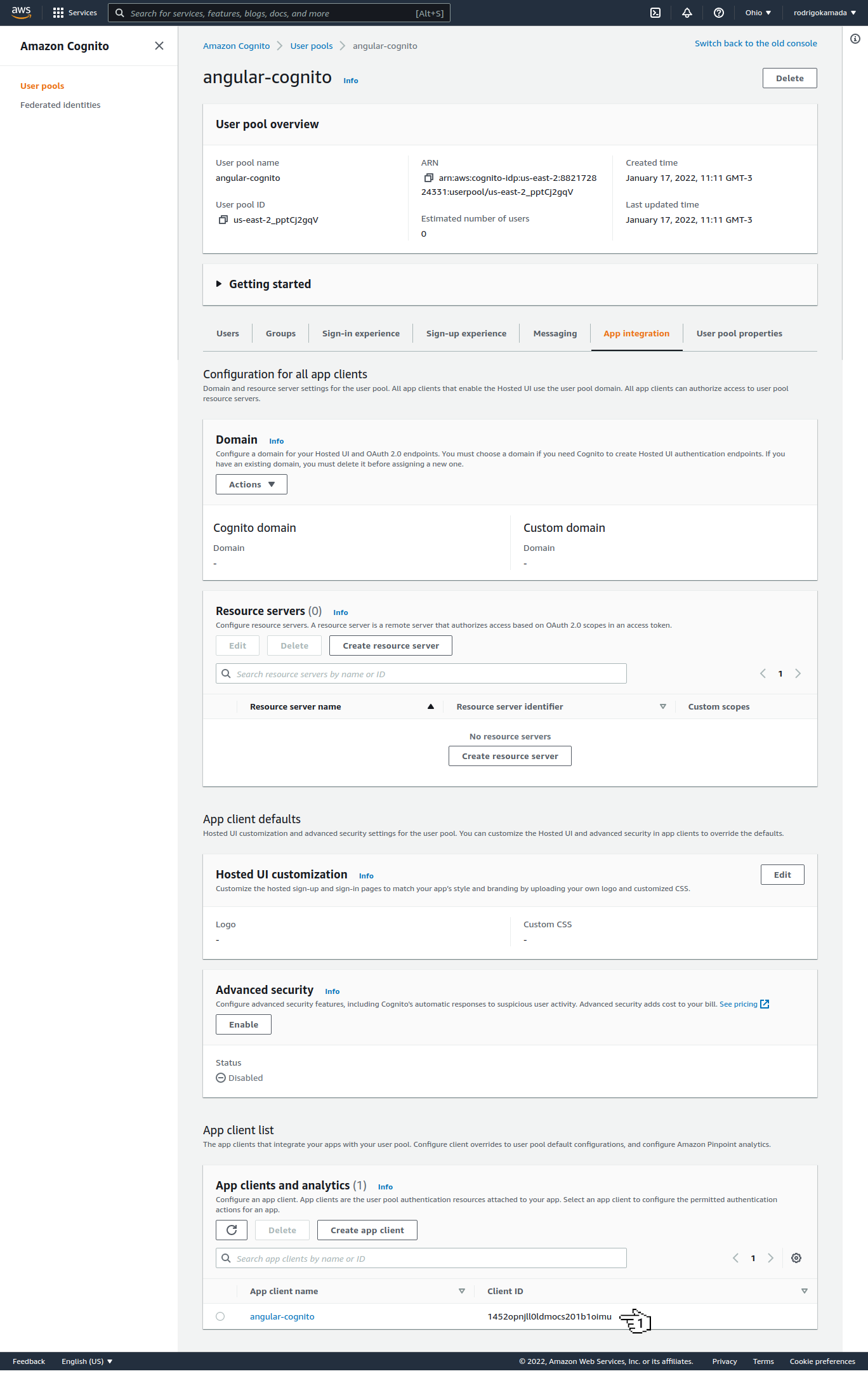Screen dimensions: 868x1383
Task: Select the App integration tab
Action: coord(636,333)
